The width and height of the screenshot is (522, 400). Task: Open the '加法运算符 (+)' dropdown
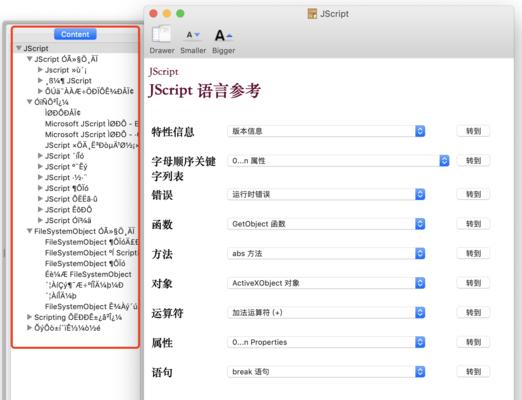(326, 313)
